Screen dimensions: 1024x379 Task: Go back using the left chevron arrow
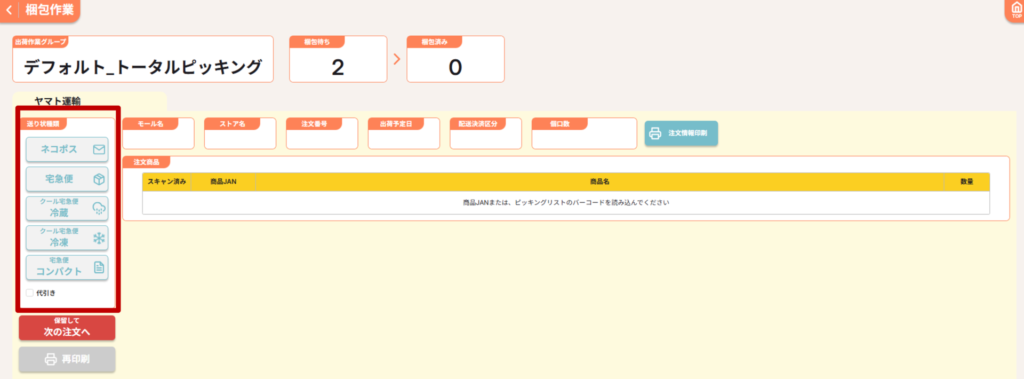[8, 10]
